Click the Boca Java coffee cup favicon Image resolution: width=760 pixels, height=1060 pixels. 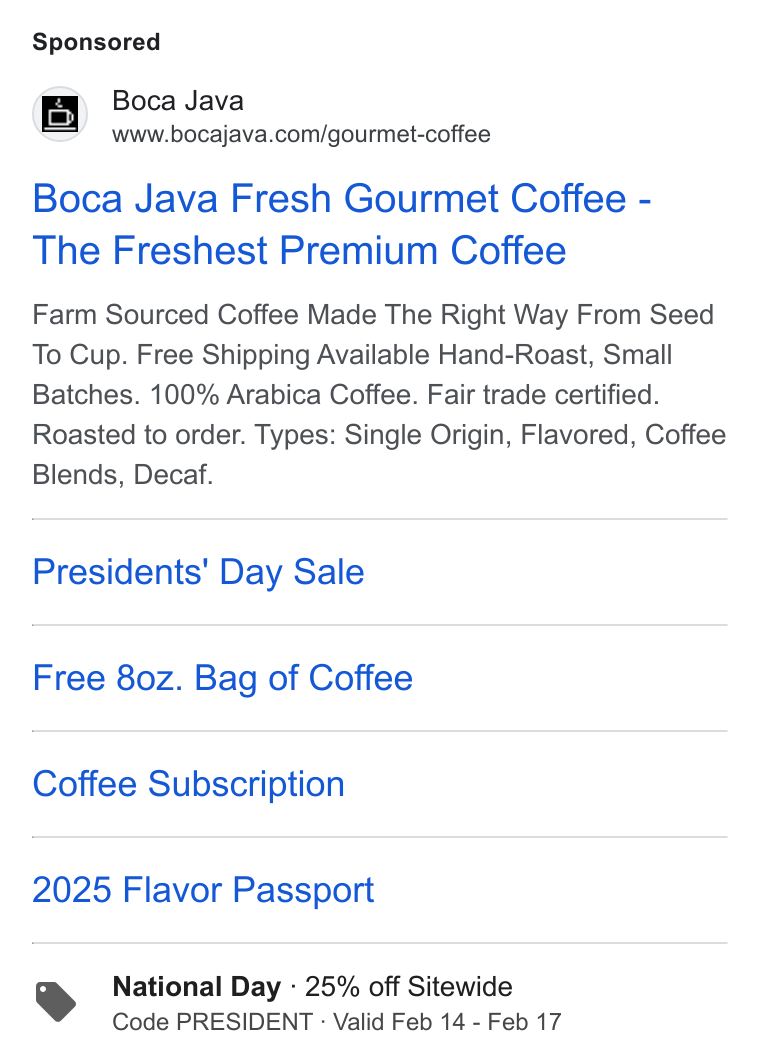[x=60, y=114]
